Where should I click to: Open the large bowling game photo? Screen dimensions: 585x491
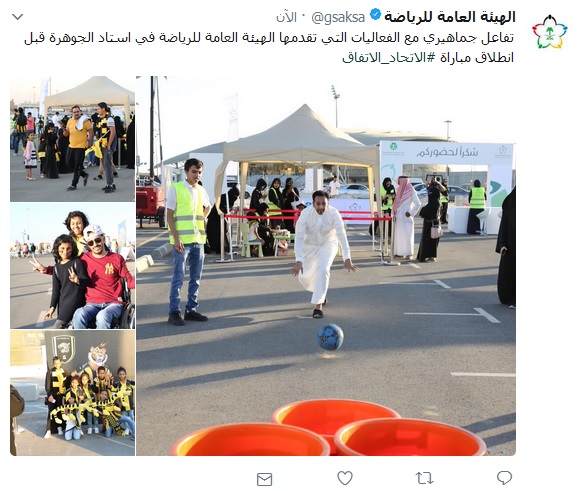(326, 266)
